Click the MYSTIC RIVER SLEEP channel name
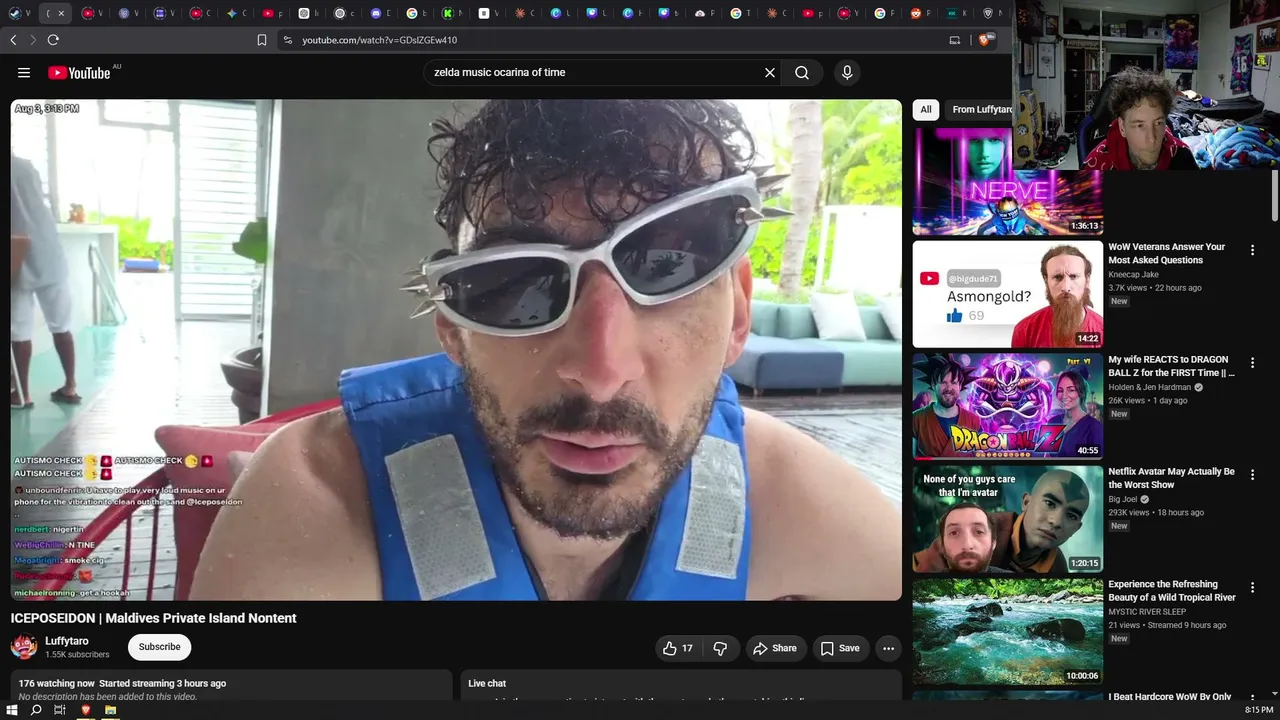Screen dimensions: 1280x720 (x=1147, y=612)
